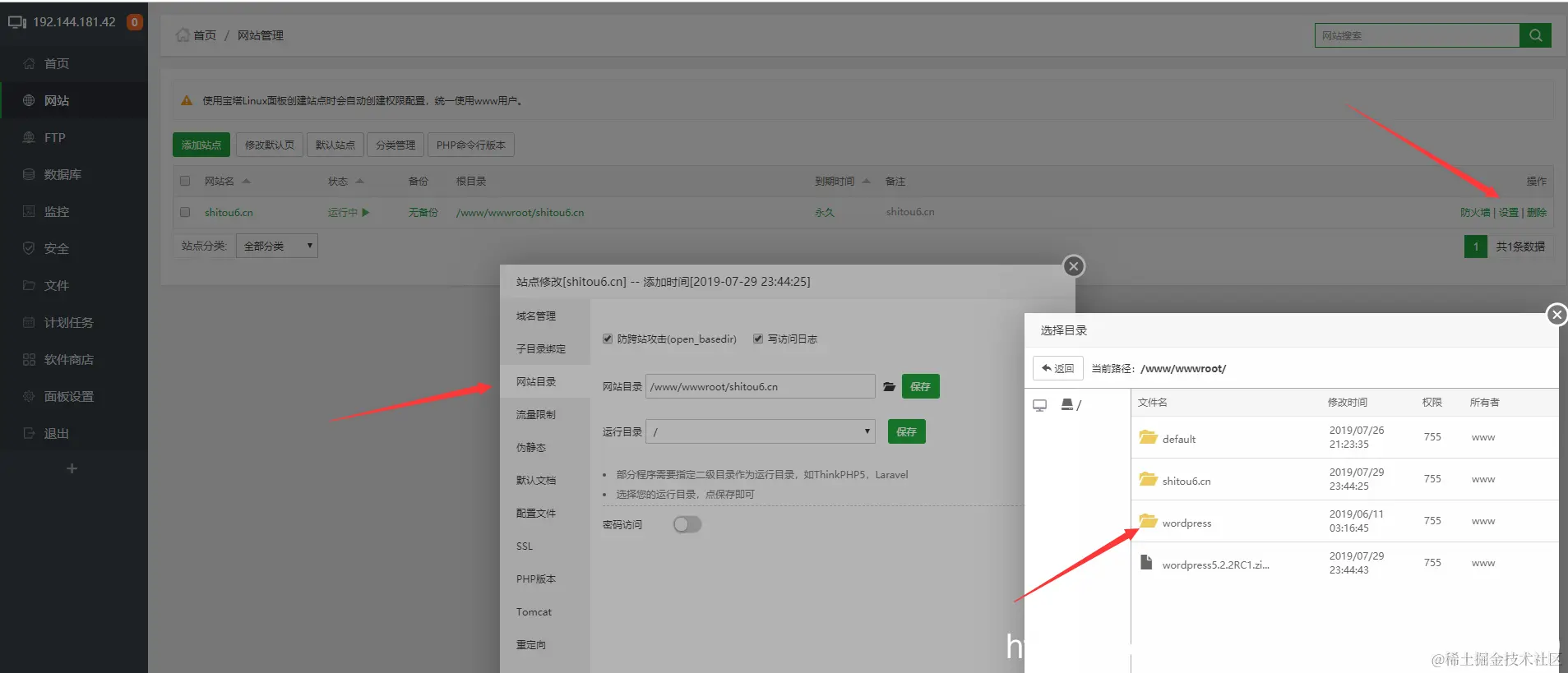
Task: Open the 安全 shield icon
Action: pos(29,248)
